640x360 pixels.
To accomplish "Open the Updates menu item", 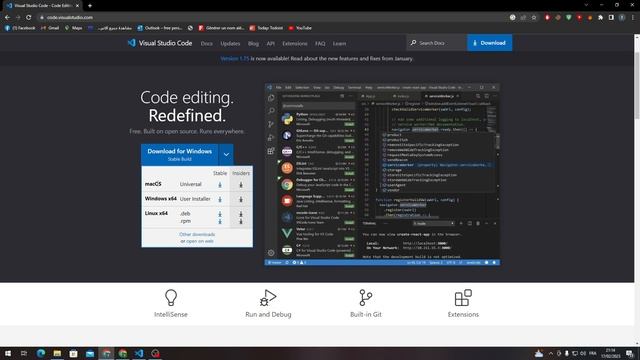I will point(230,43).
